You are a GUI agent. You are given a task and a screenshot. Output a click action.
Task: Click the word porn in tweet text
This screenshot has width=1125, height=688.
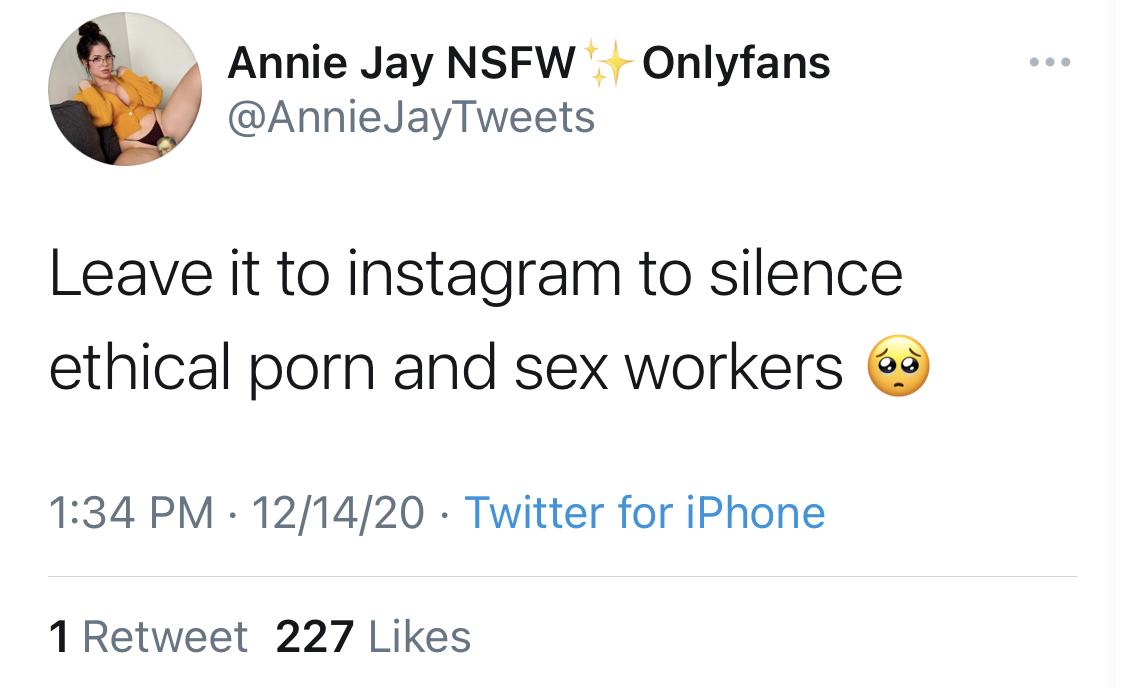point(312,371)
